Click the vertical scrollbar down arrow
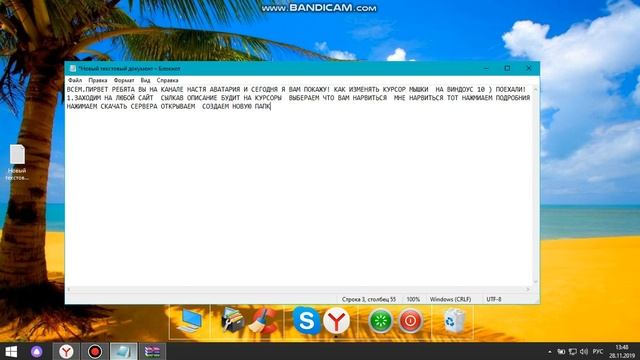The width and height of the screenshot is (640, 360). [x=536, y=282]
